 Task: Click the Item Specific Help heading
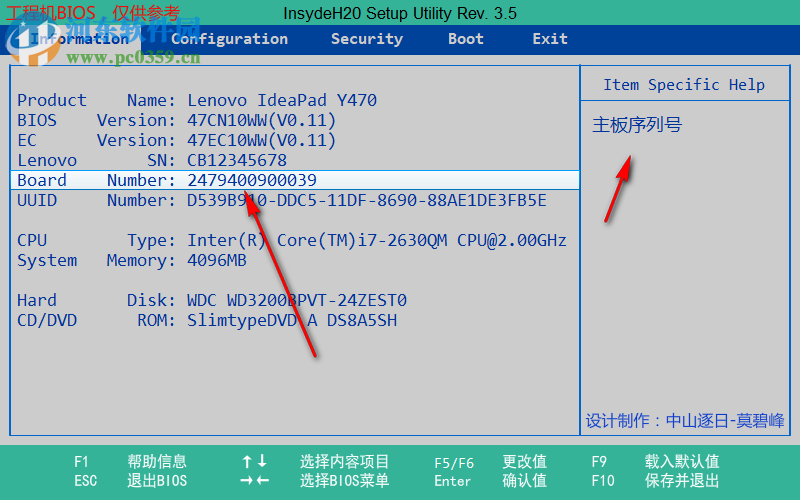[x=684, y=85]
